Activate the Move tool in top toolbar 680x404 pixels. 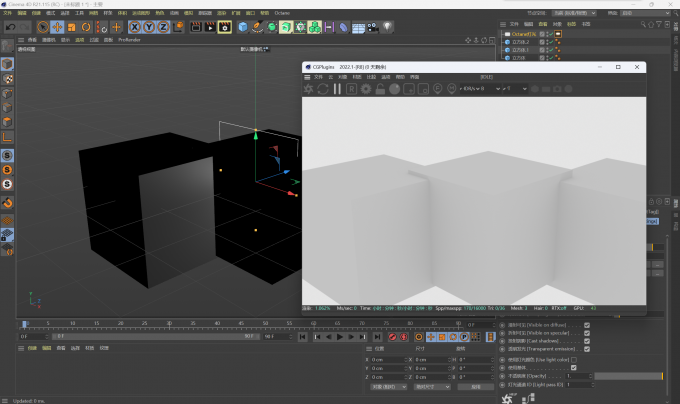tap(57, 27)
